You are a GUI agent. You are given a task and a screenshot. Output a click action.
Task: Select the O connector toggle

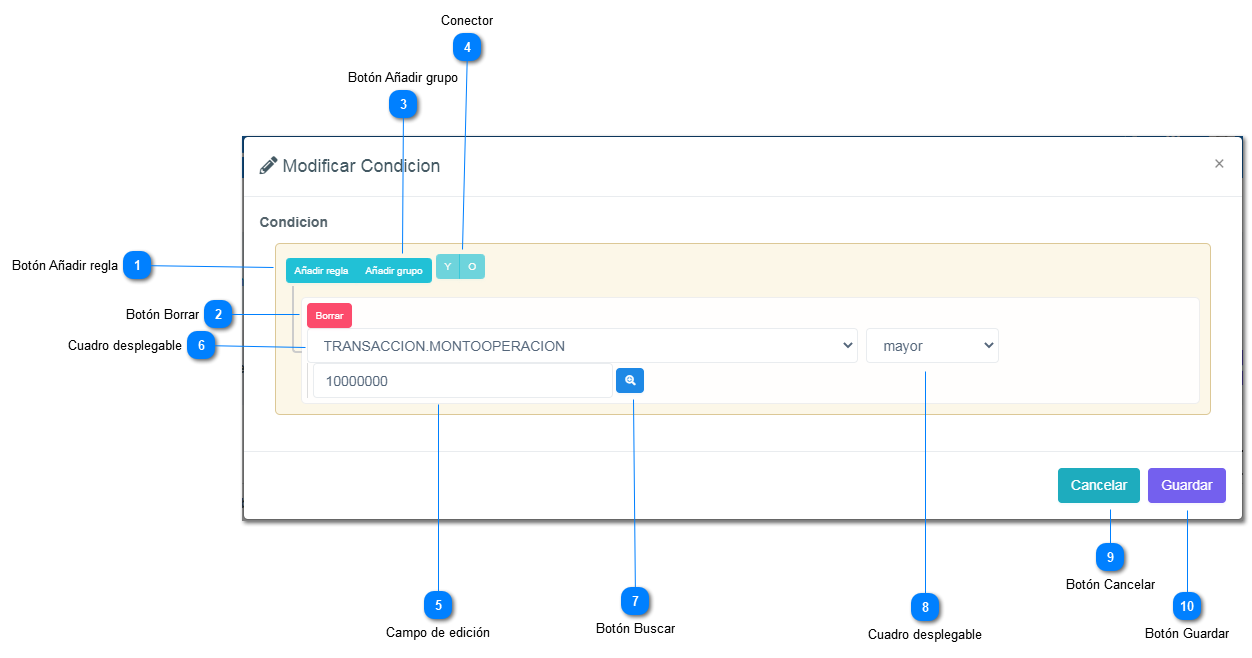tap(472, 267)
